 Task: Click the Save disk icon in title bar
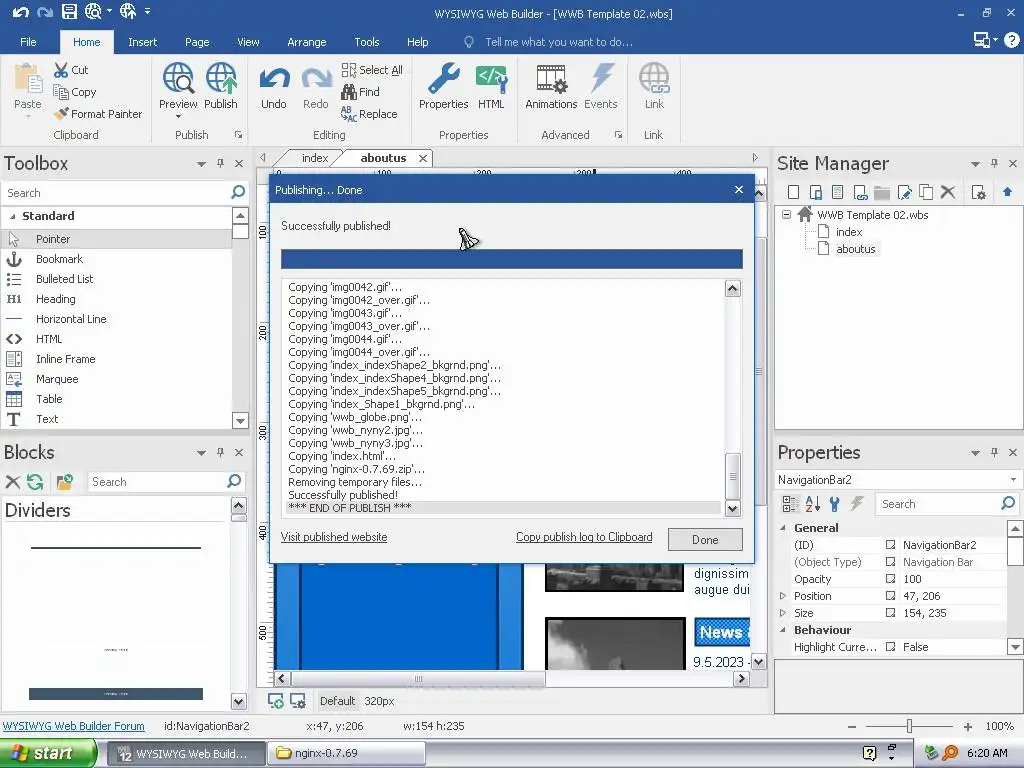pos(69,11)
